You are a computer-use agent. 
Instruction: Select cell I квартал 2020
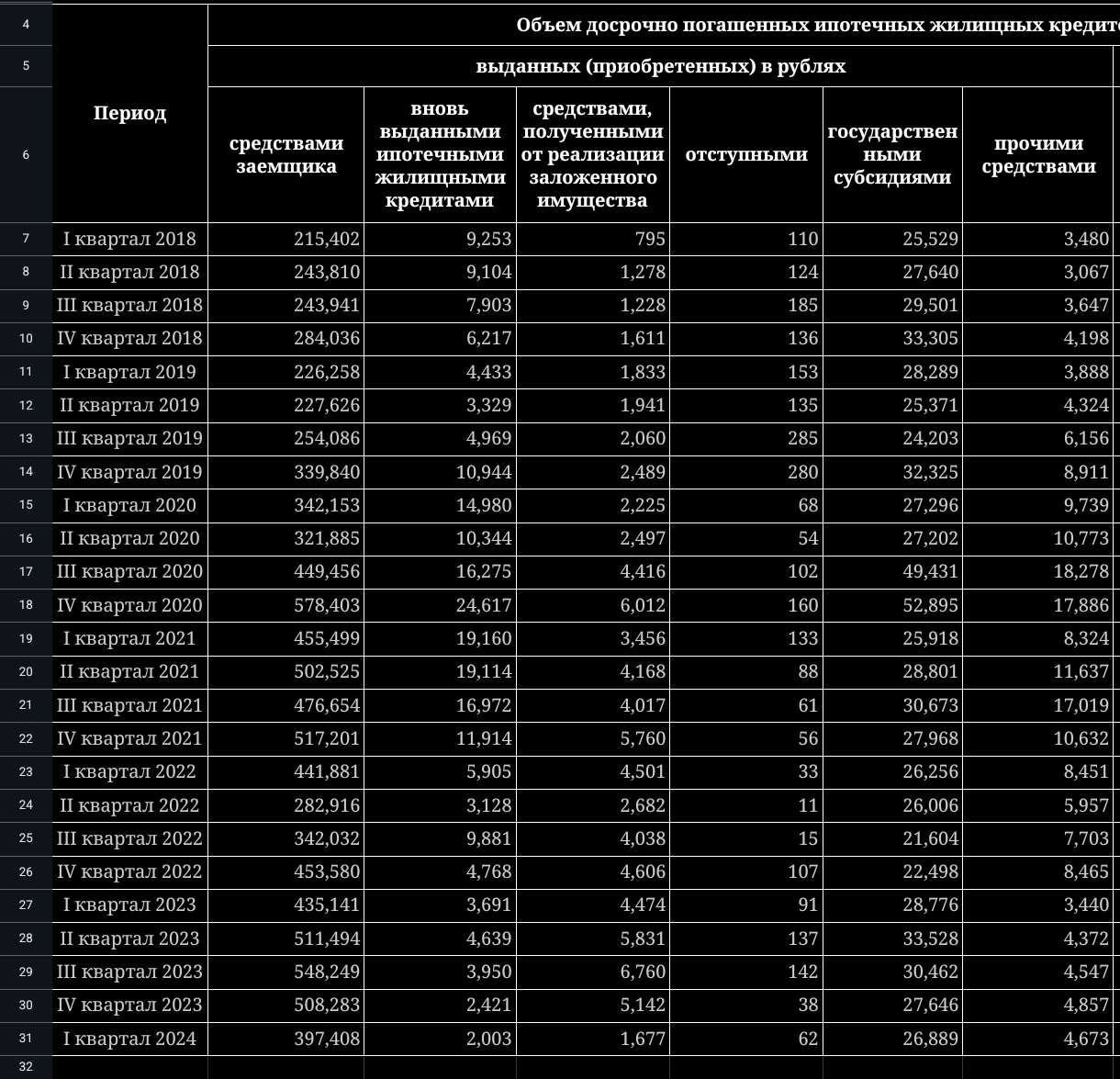(130, 505)
